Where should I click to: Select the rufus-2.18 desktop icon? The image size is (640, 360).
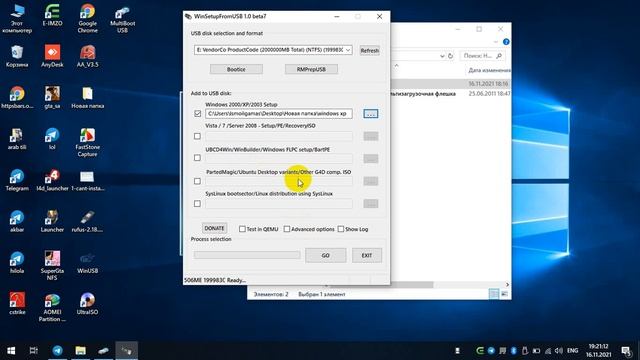click(87, 222)
